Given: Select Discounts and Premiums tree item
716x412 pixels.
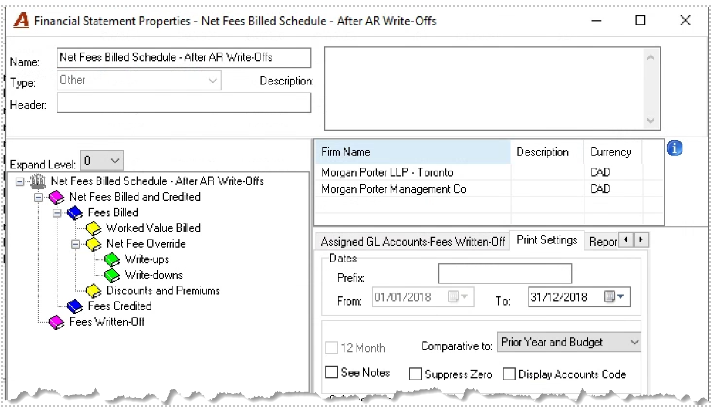Looking at the screenshot, I should point(163,291).
